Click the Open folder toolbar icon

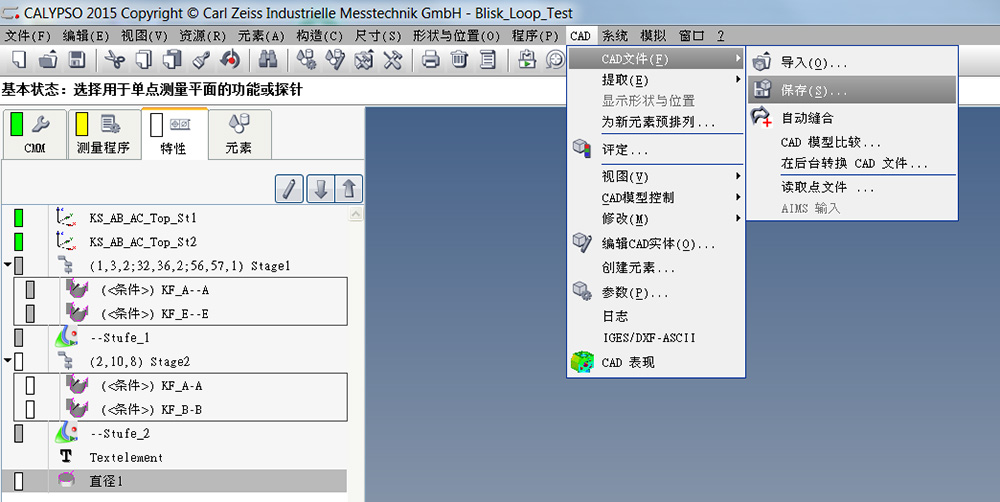(48, 60)
